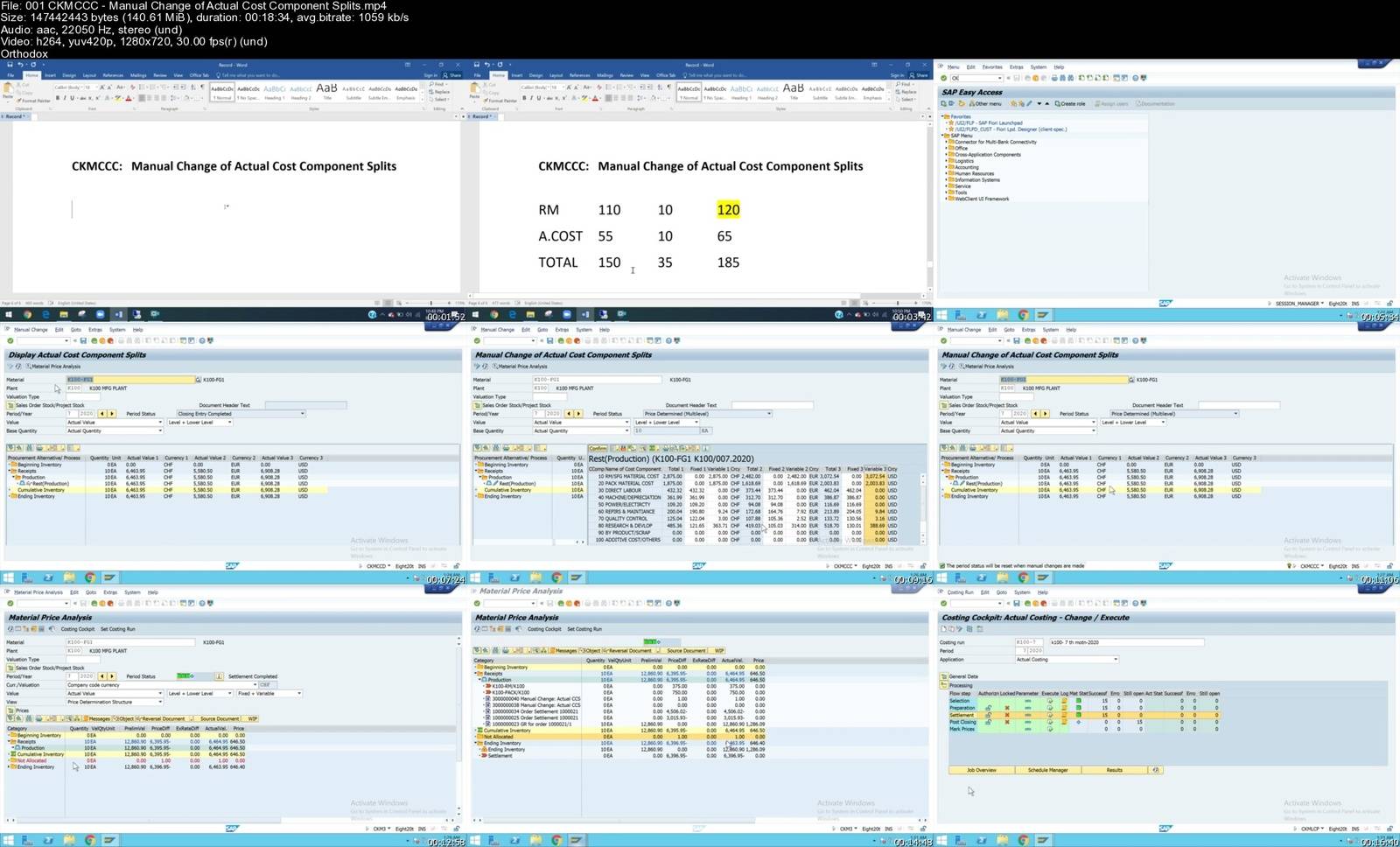Screen dimensions: 1400x847
Task: Click Create costing run icon in Costing Cockpit
Action: (x=943, y=629)
